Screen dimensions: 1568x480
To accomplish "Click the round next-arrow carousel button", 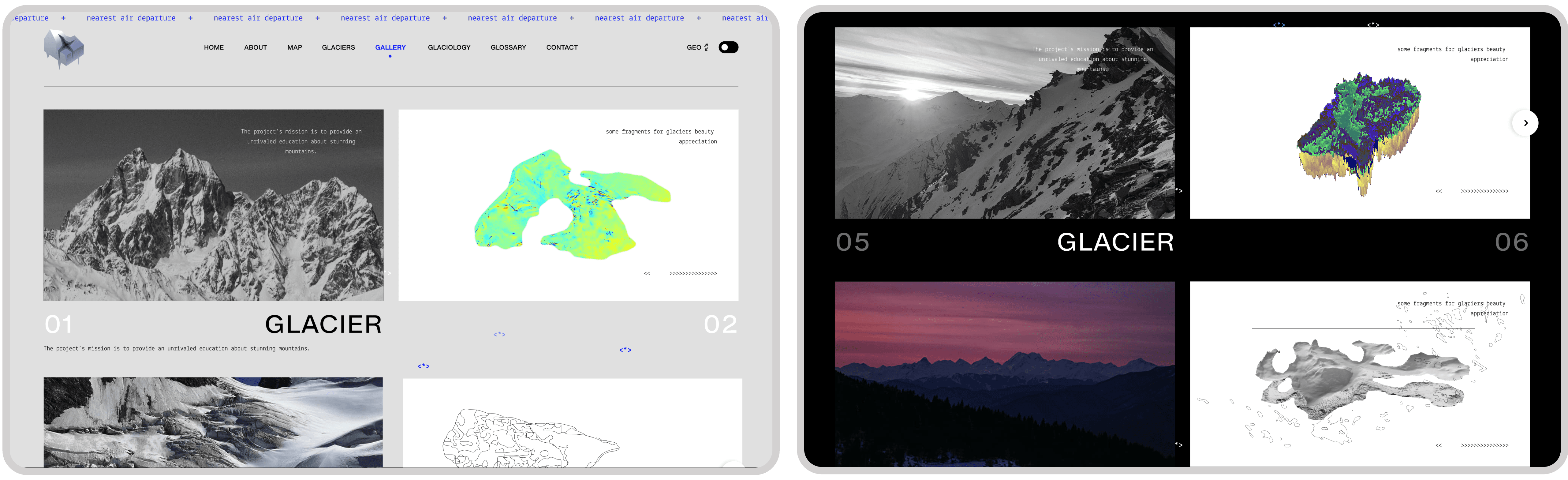I will (1525, 123).
